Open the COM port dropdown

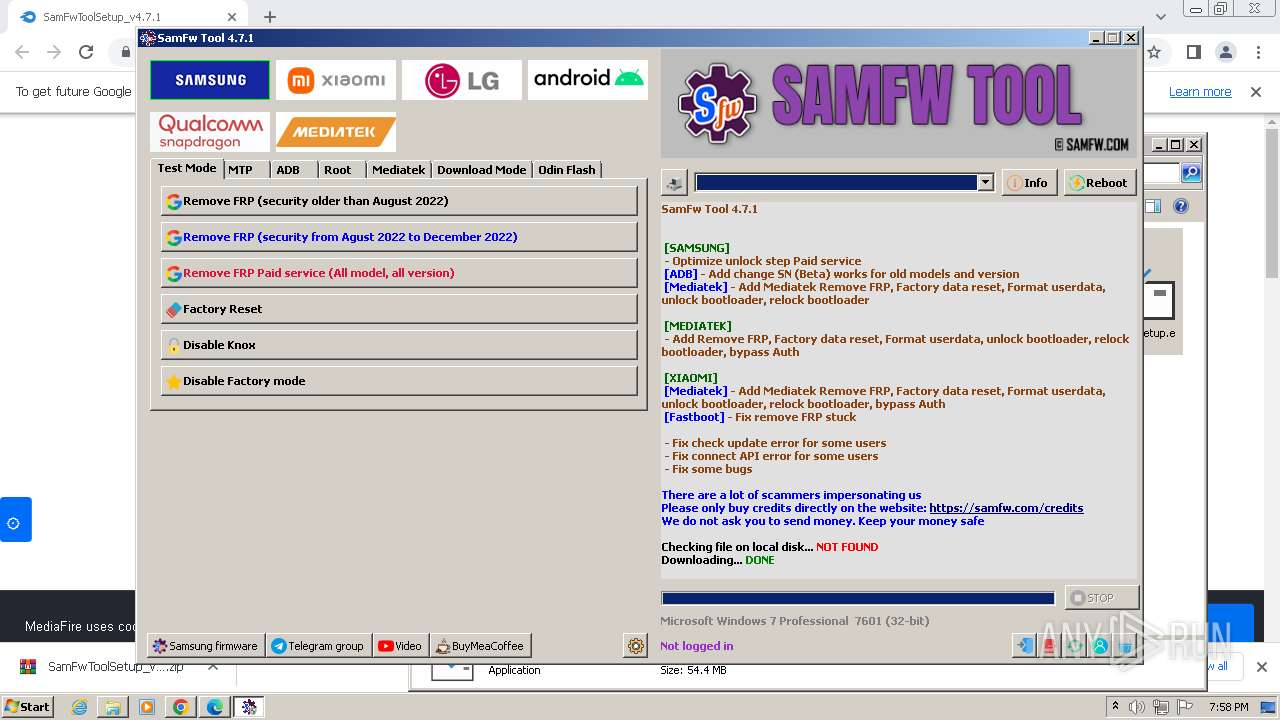point(985,182)
